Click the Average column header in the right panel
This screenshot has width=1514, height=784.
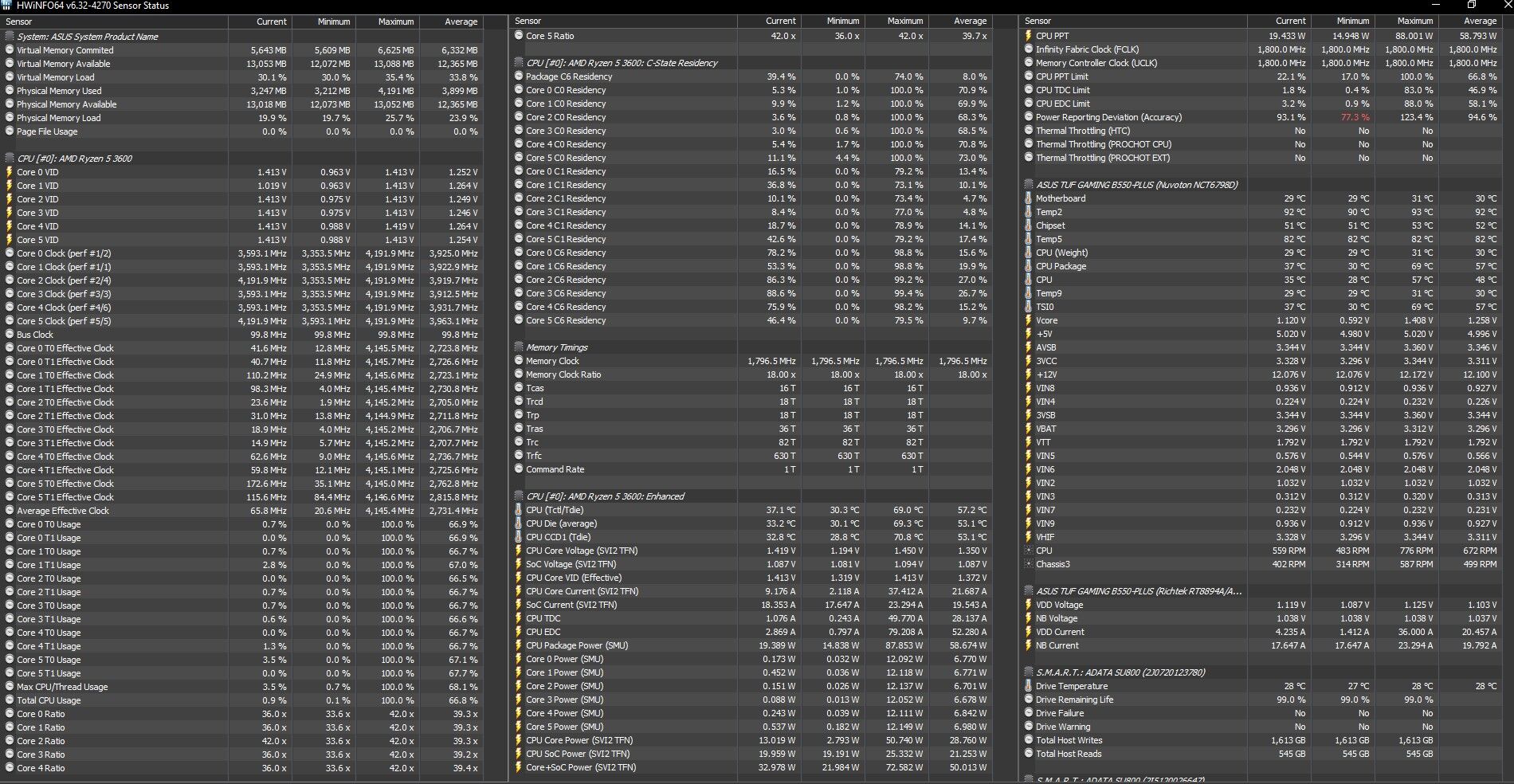pos(1480,21)
